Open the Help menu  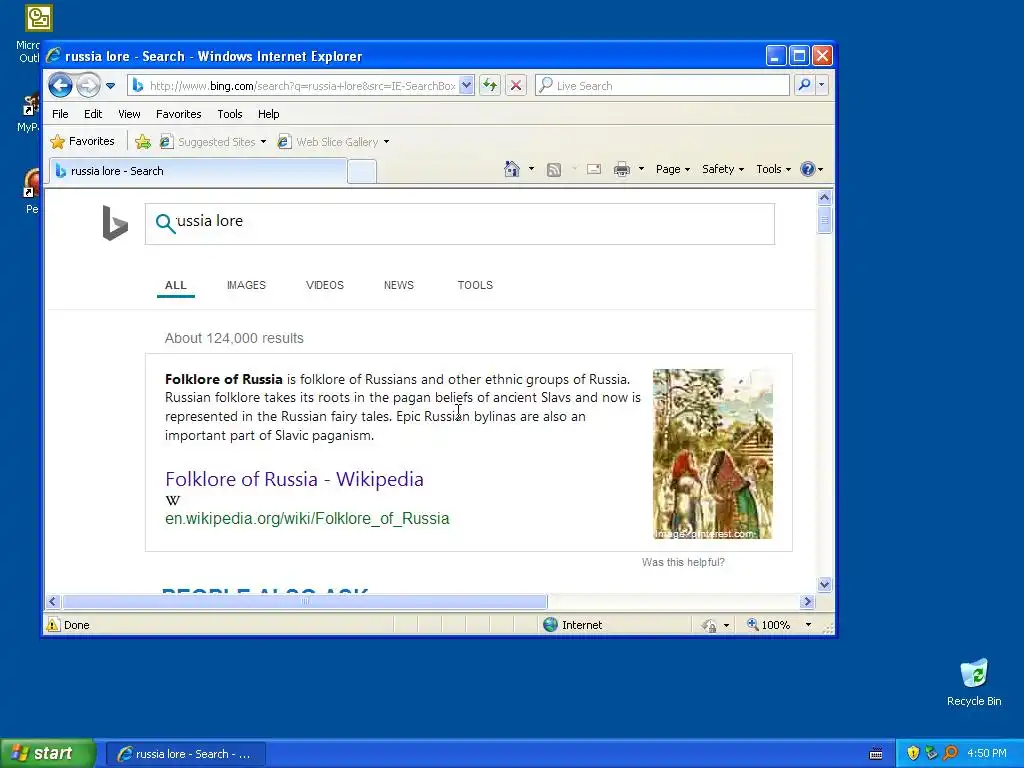(x=268, y=114)
